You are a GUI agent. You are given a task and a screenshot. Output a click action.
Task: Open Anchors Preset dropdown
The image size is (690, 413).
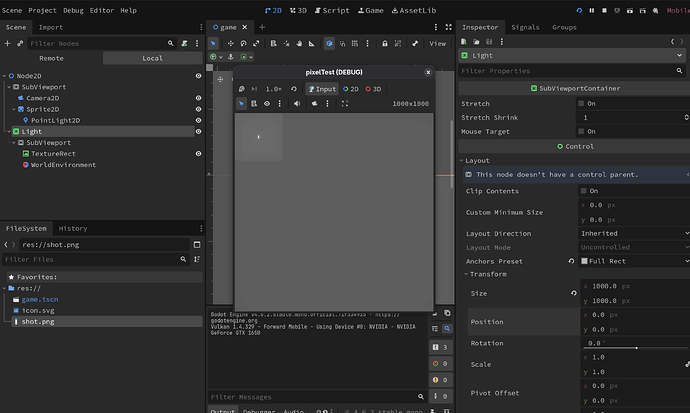click(634, 261)
